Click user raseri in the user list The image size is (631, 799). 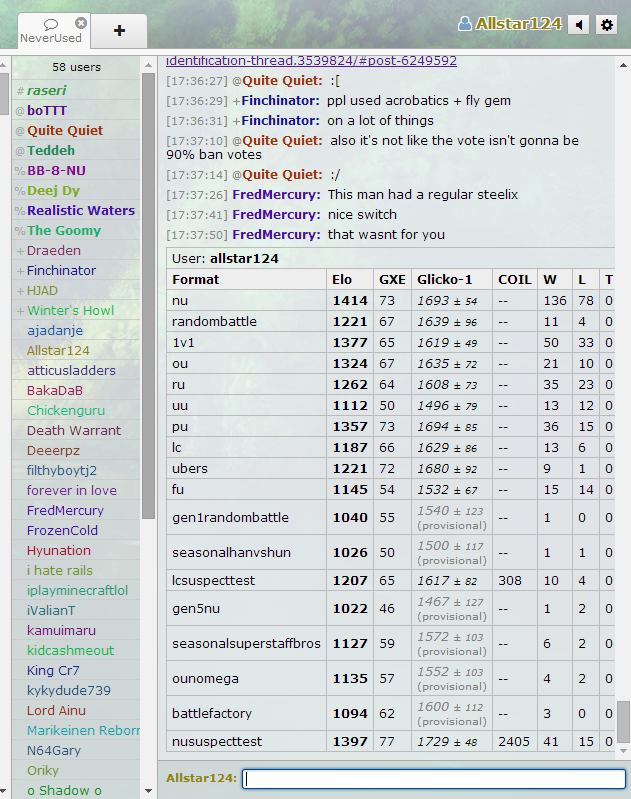point(76,90)
